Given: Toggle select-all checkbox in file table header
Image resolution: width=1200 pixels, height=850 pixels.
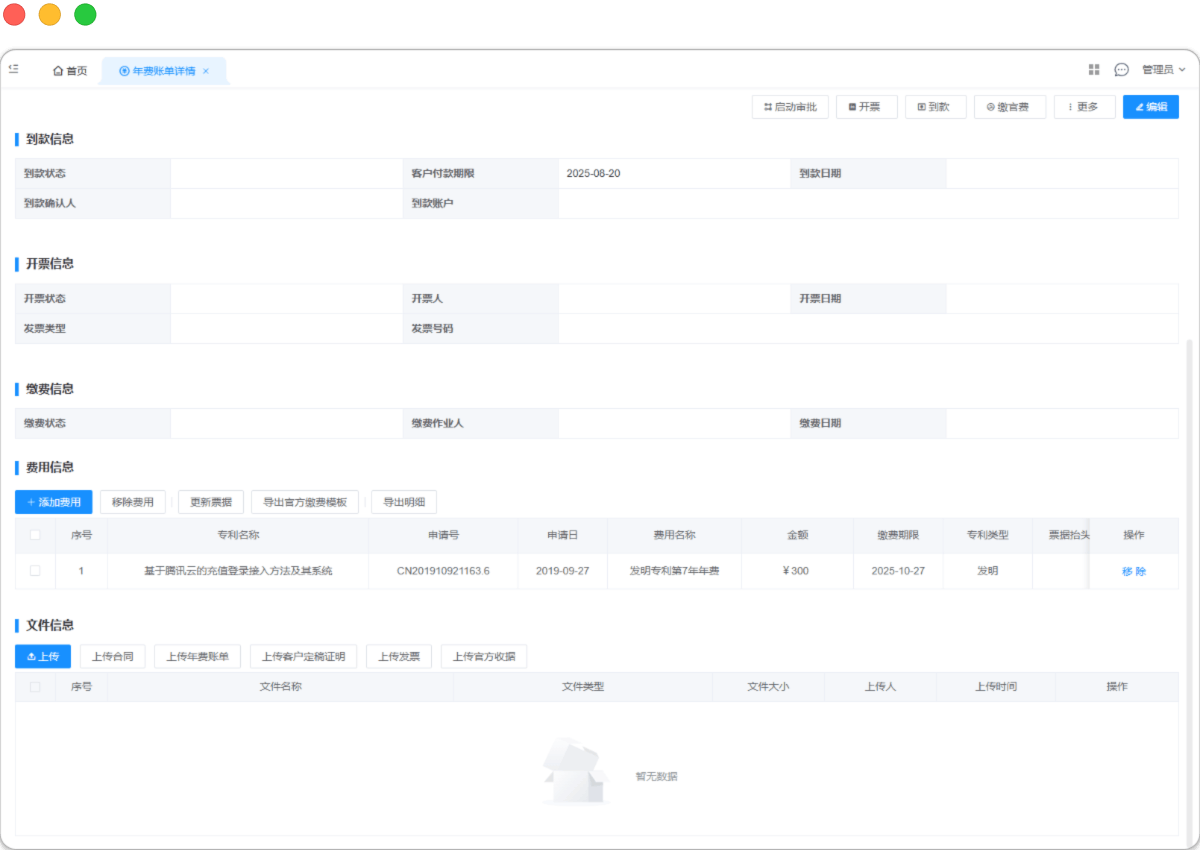Looking at the screenshot, I should 35,687.
